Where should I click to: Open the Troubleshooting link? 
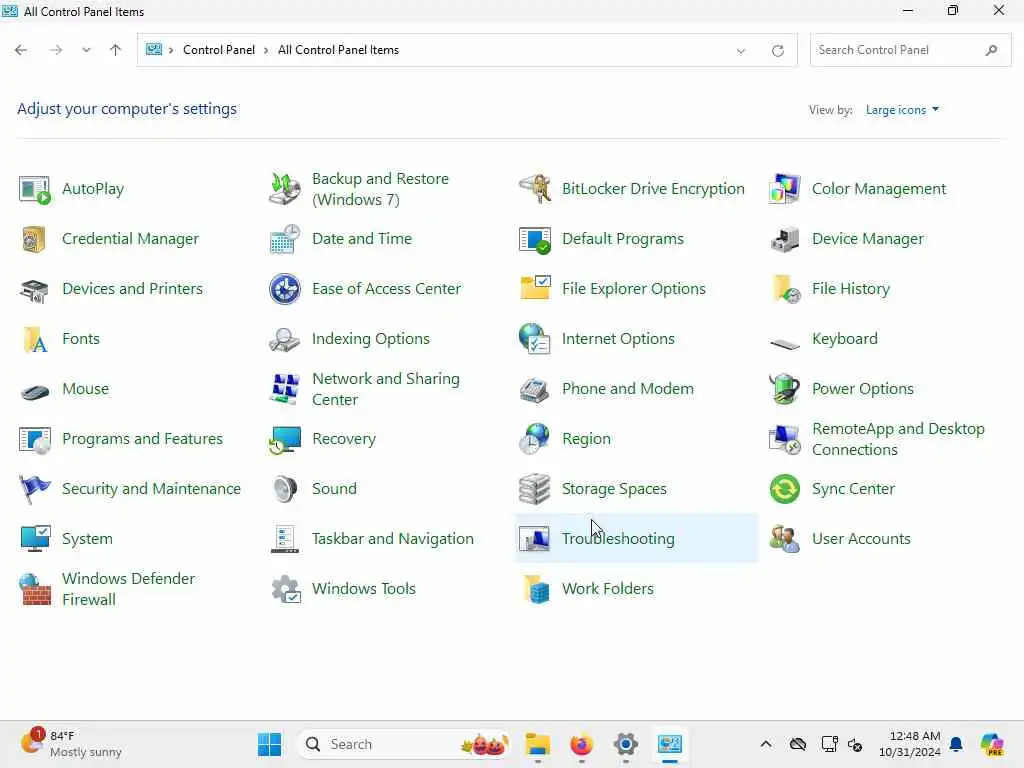tap(618, 539)
